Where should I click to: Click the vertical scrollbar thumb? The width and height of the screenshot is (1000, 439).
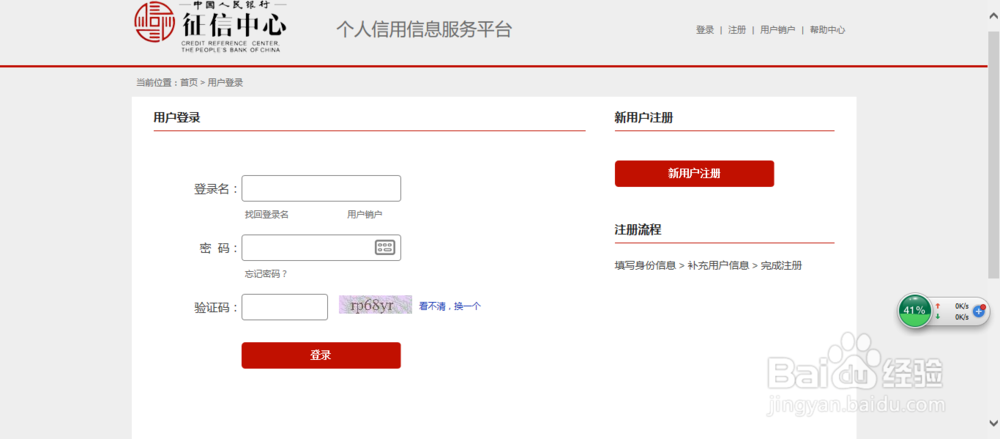[x=993, y=153]
